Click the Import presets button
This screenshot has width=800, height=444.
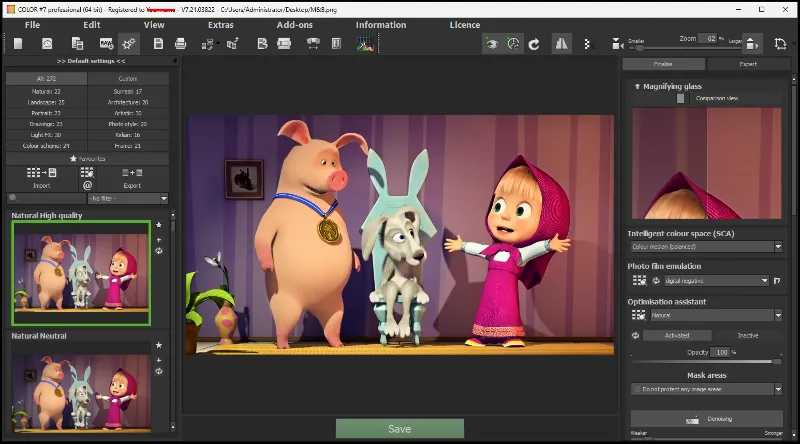tap(41, 178)
